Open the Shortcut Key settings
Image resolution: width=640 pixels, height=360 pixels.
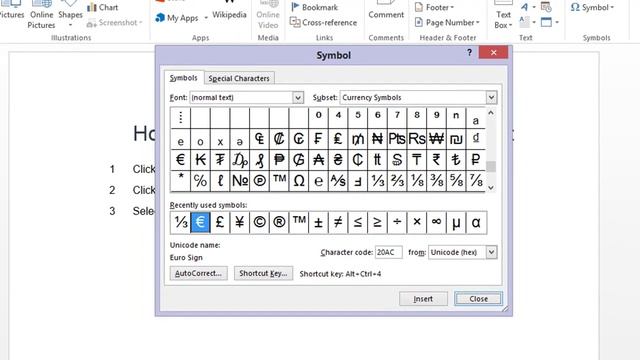point(263,273)
